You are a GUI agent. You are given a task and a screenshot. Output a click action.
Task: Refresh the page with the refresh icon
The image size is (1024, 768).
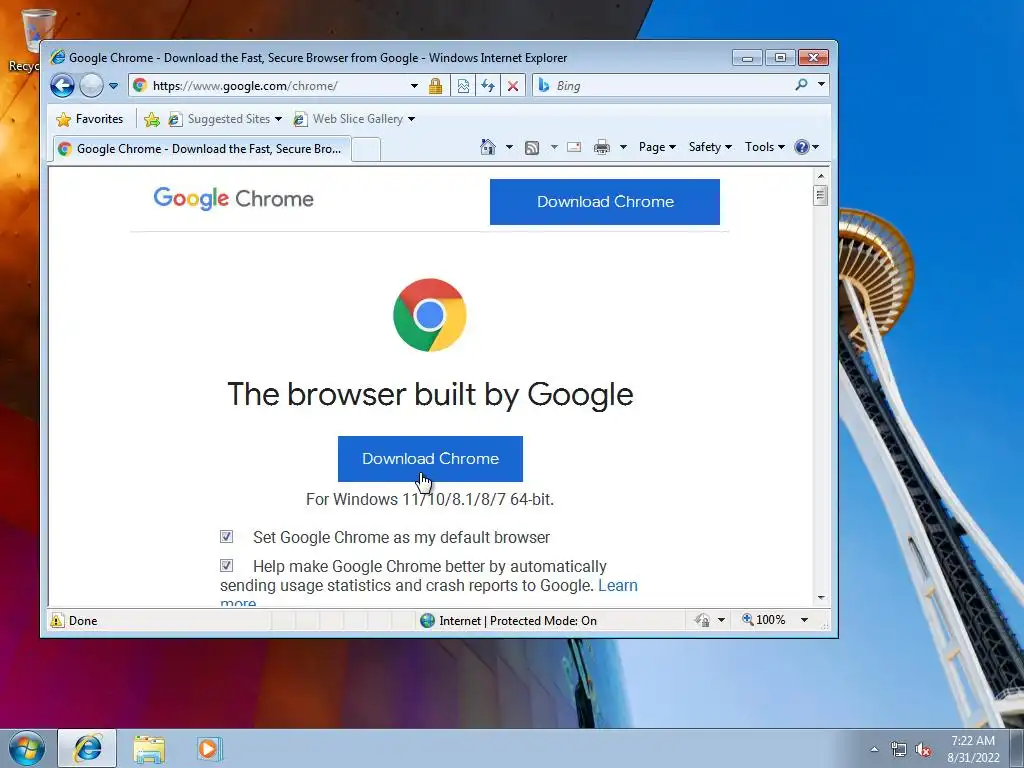488,86
